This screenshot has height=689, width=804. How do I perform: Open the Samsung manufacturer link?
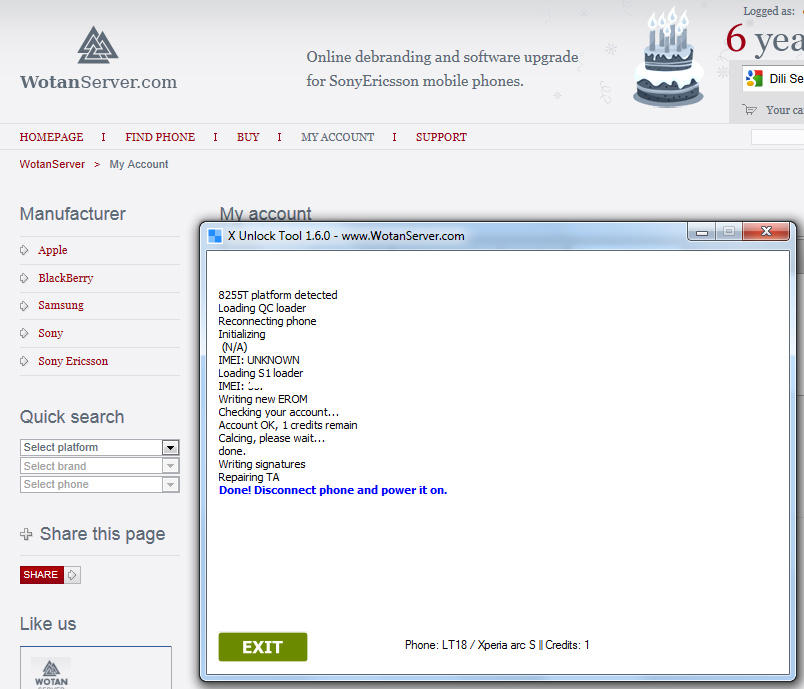[x=61, y=306]
